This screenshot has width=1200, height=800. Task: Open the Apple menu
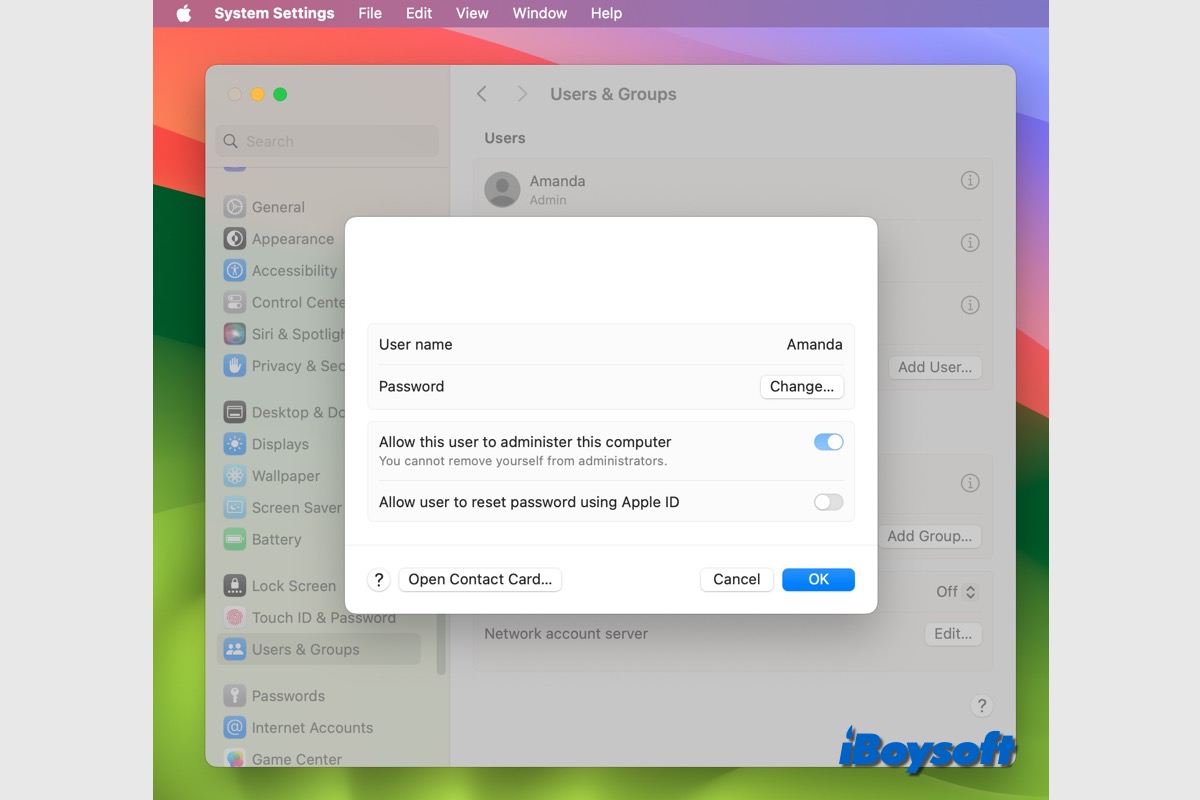pyautogui.click(x=184, y=13)
